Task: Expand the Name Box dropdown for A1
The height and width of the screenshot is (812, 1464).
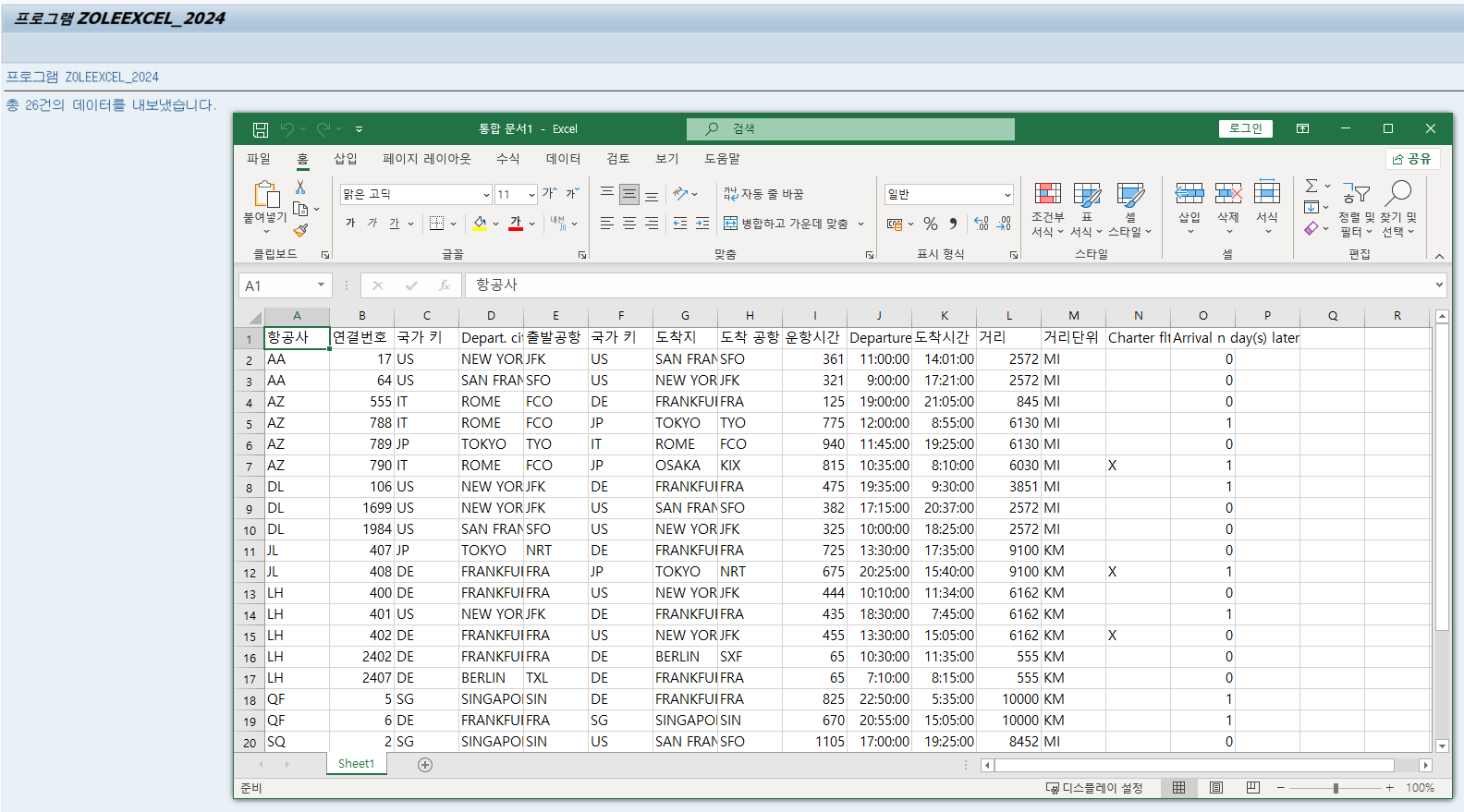Action: point(321,285)
